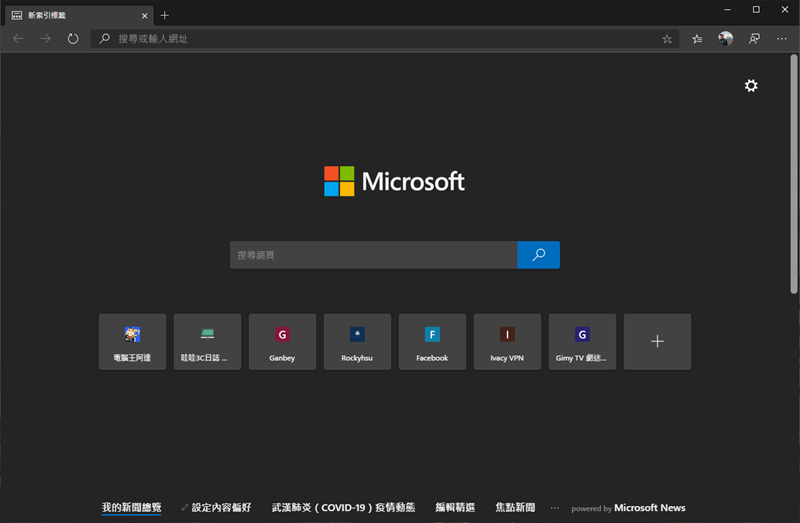
Task: Click the 搜尋網頁 web search box
Action: pyautogui.click(x=373, y=255)
